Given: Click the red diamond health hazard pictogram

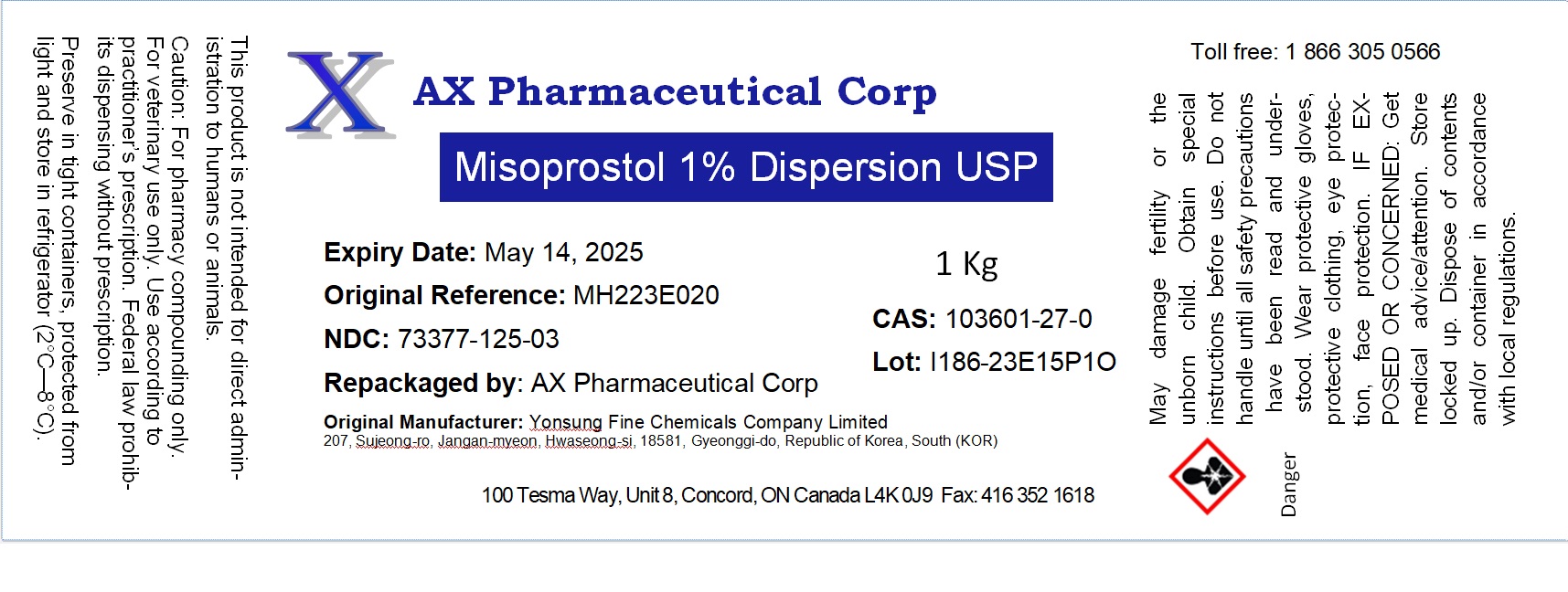Looking at the screenshot, I should (x=1207, y=476).
